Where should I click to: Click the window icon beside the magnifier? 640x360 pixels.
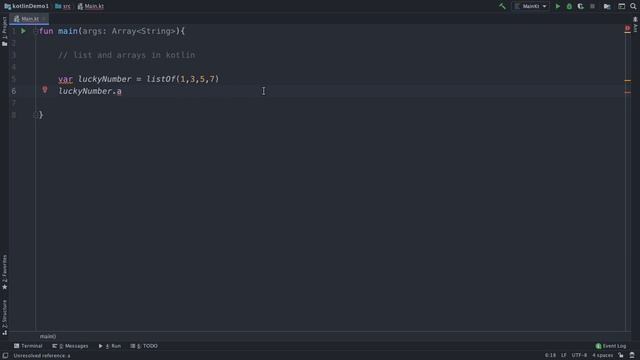pos(621,6)
